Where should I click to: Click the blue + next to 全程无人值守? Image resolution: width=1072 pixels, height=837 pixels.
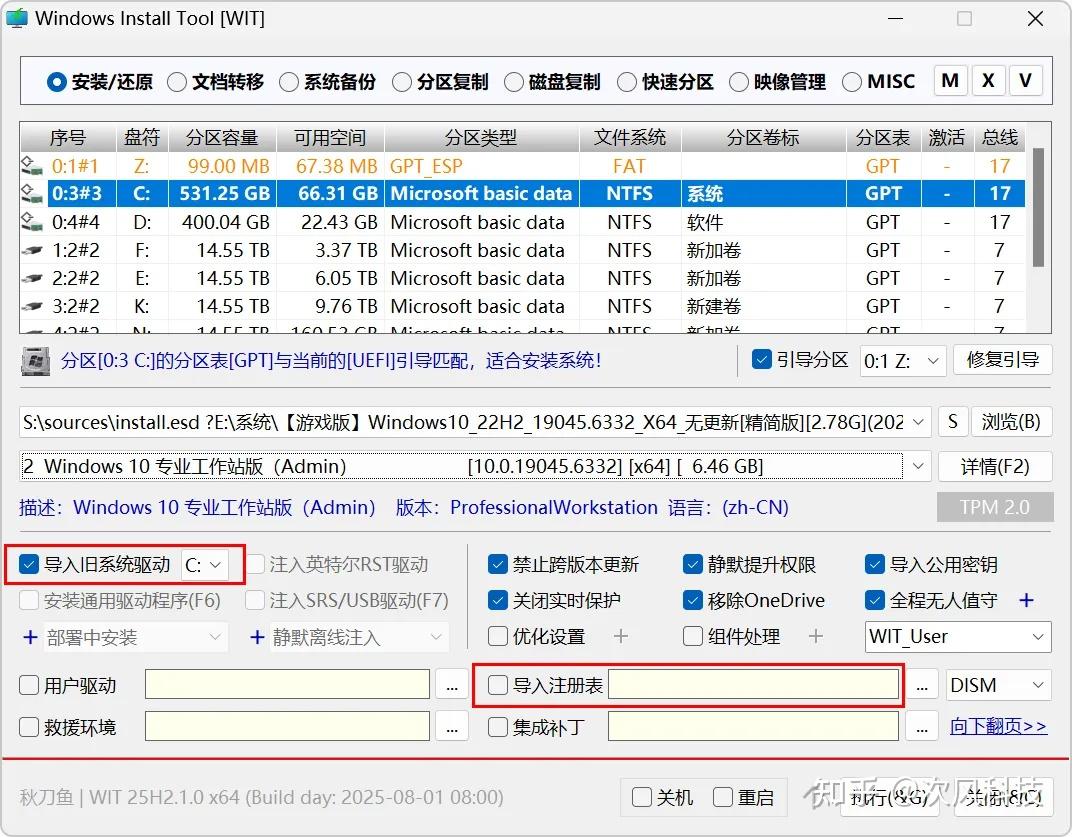click(1026, 601)
